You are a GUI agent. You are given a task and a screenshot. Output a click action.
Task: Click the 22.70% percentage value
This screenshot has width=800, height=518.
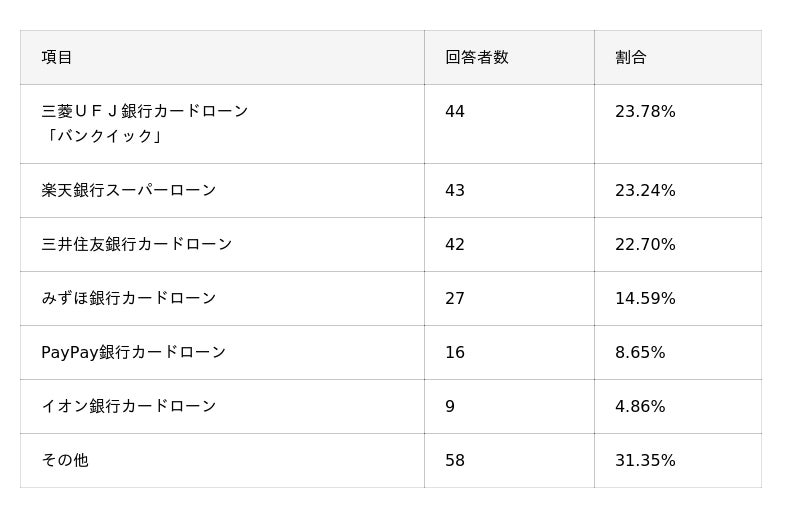pyautogui.click(x=645, y=244)
